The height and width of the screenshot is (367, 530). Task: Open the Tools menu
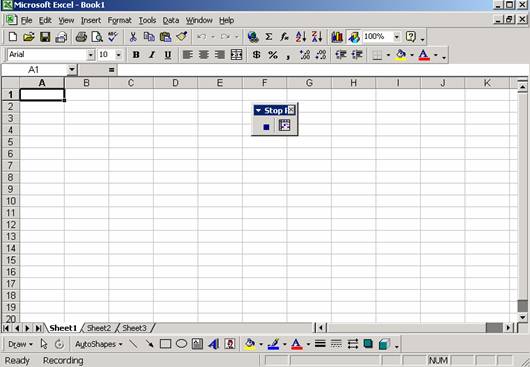(x=147, y=20)
